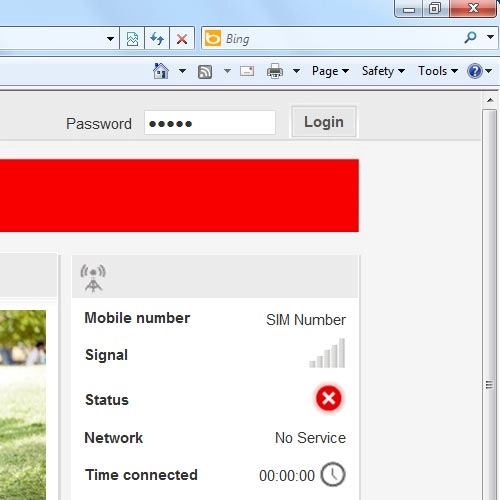Click the clock icon beside time connected
Screen dimensions: 500x500
point(333,474)
